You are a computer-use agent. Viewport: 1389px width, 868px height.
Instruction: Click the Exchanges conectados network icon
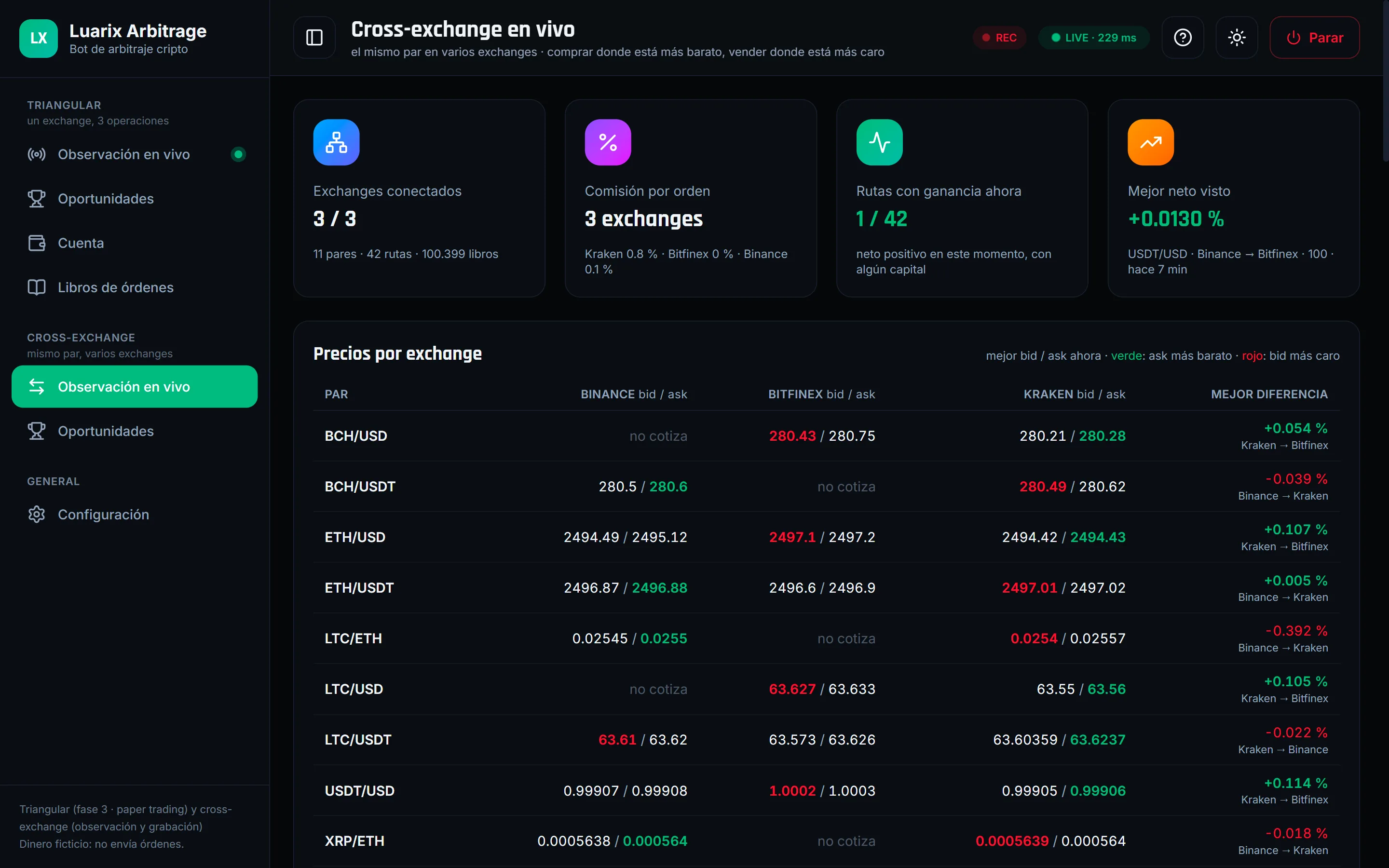point(336,142)
